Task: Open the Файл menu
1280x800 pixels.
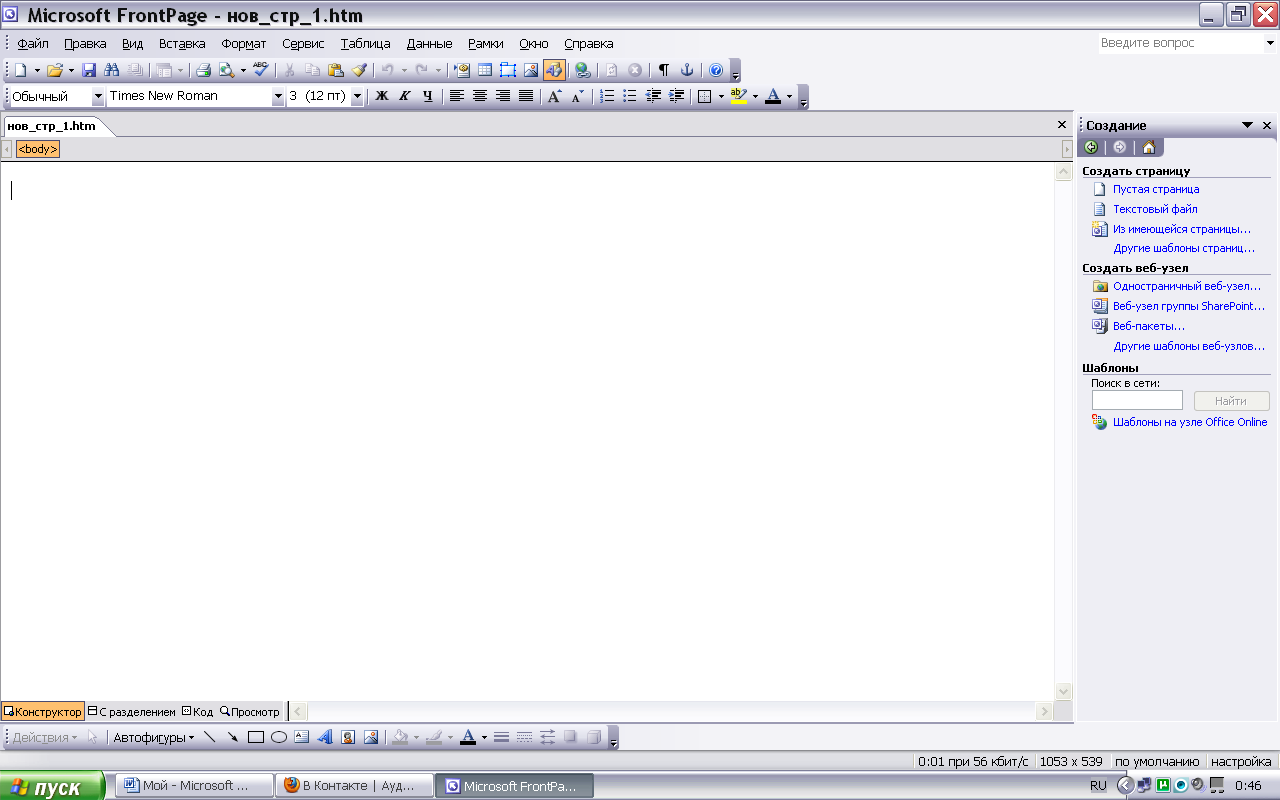Action: coord(33,43)
